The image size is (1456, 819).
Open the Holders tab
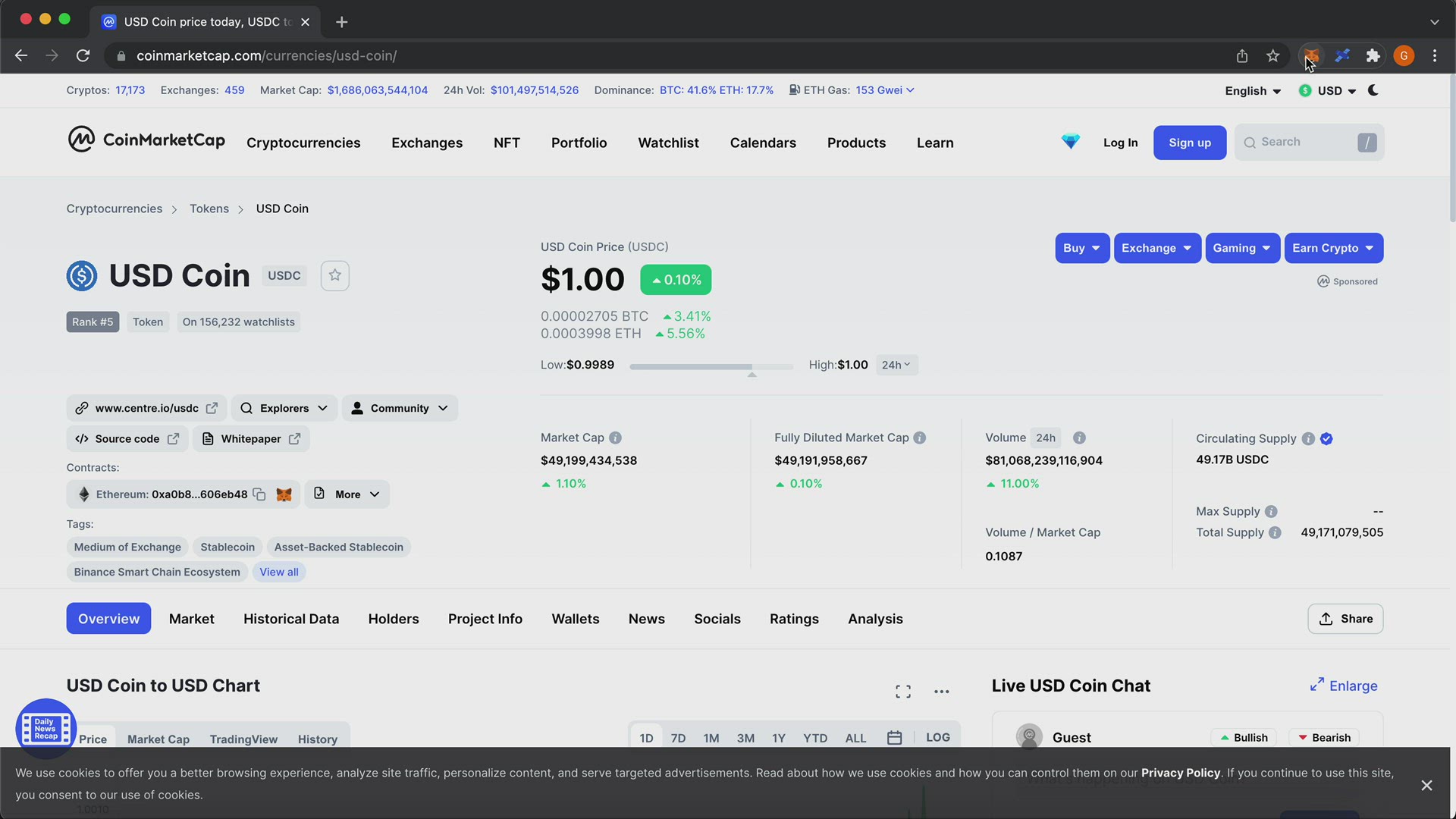tap(394, 619)
